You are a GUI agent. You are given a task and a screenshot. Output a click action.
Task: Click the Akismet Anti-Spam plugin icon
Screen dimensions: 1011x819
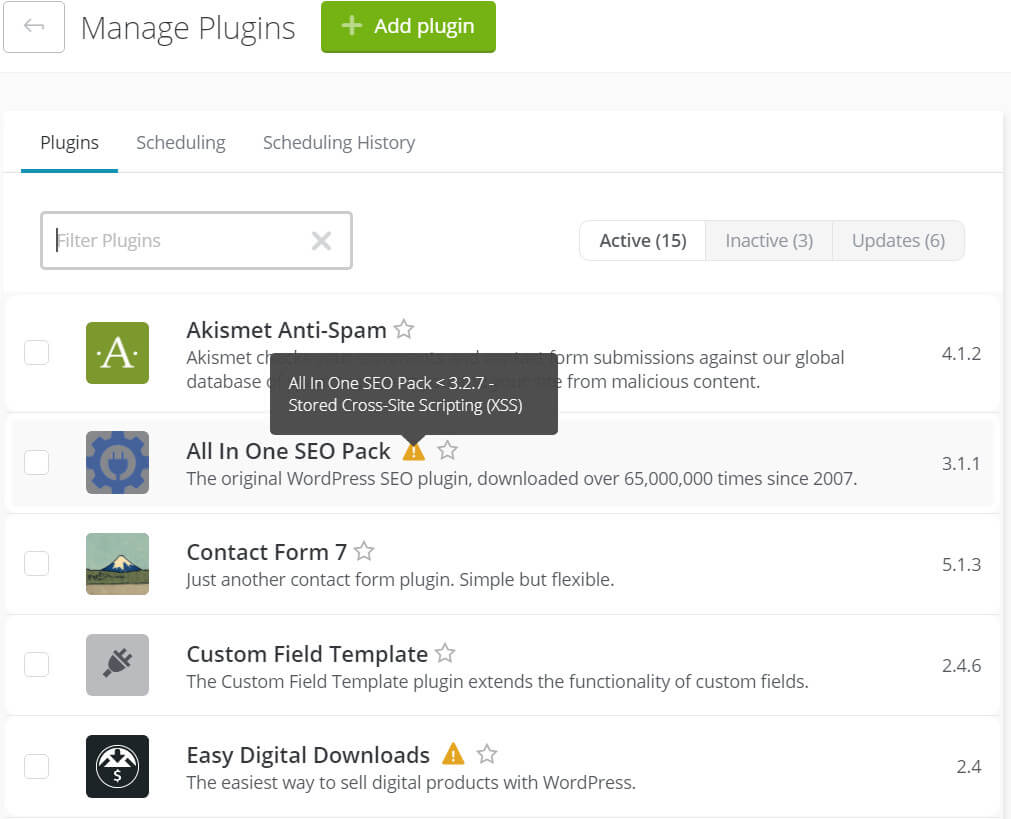[x=117, y=353]
